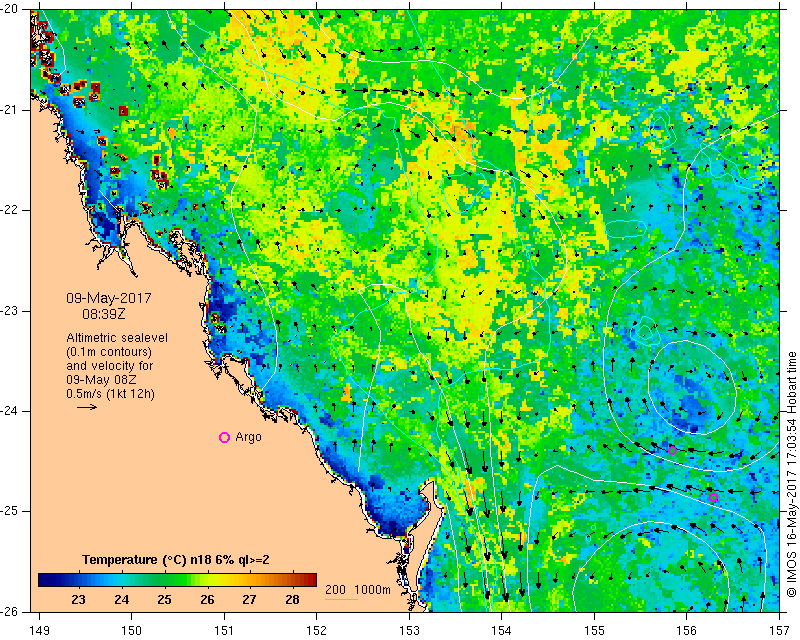Viewport: 800px width, 640px height.
Task: Click the 157 longitude axis label
Action: point(780,631)
